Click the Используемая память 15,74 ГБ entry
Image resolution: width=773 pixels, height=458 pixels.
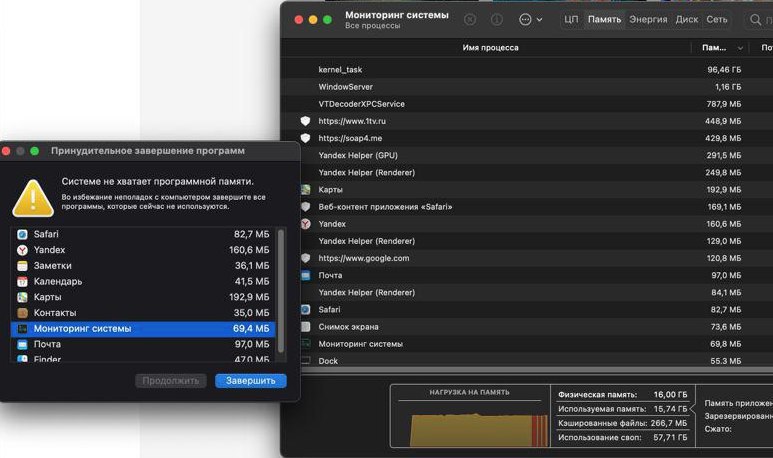coord(622,409)
